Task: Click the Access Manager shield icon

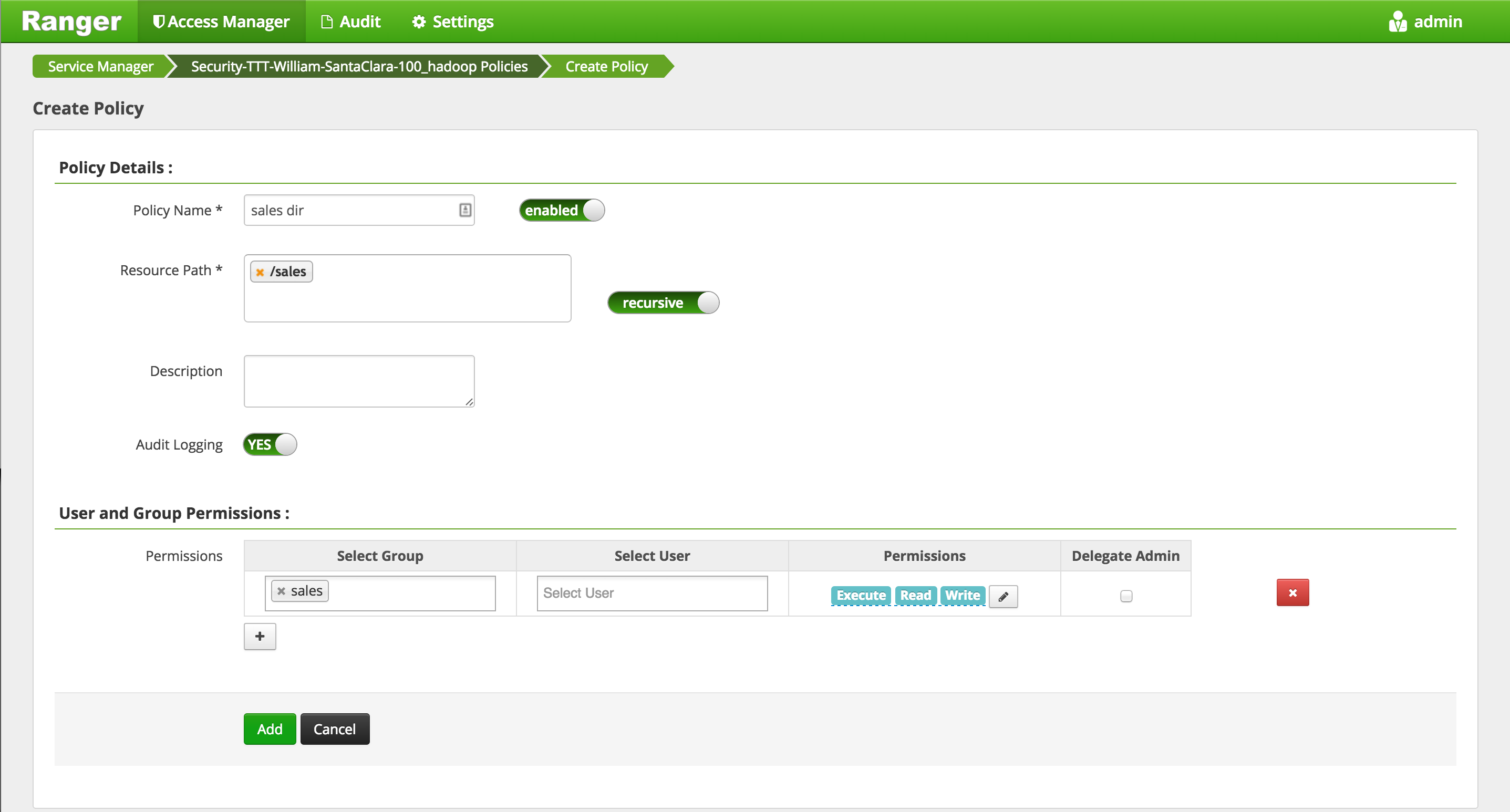Action: click(x=158, y=22)
